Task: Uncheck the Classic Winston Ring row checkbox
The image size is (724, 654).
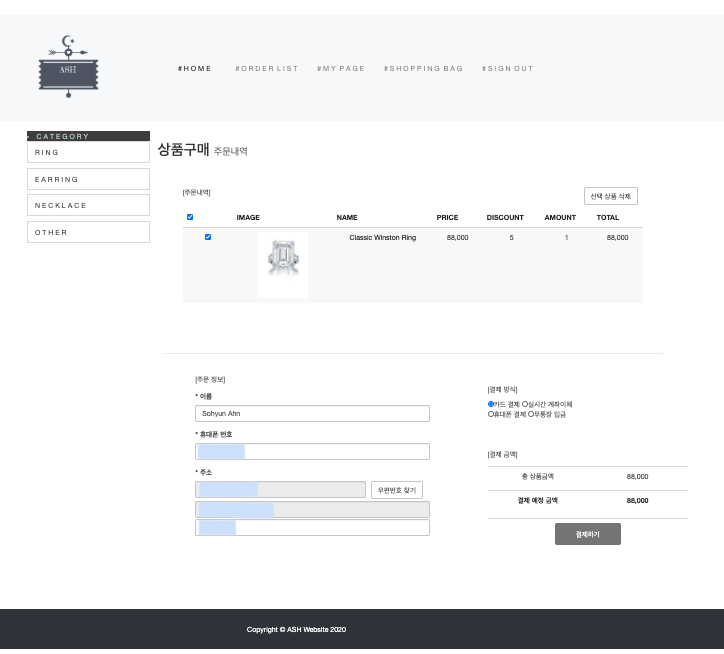Action: pos(208,237)
